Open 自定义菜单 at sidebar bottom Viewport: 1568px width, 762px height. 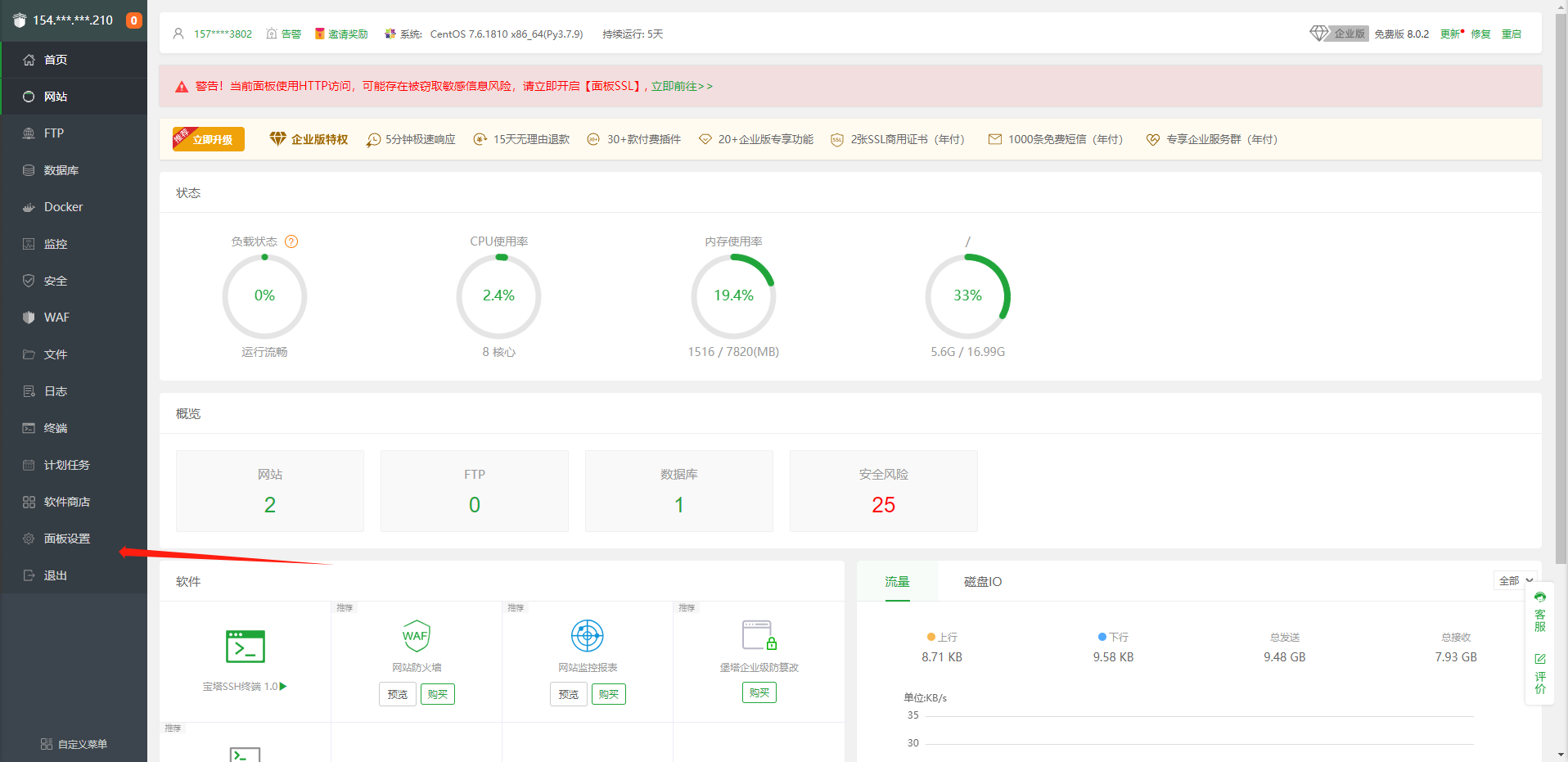pyautogui.click(x=74, y=744)
